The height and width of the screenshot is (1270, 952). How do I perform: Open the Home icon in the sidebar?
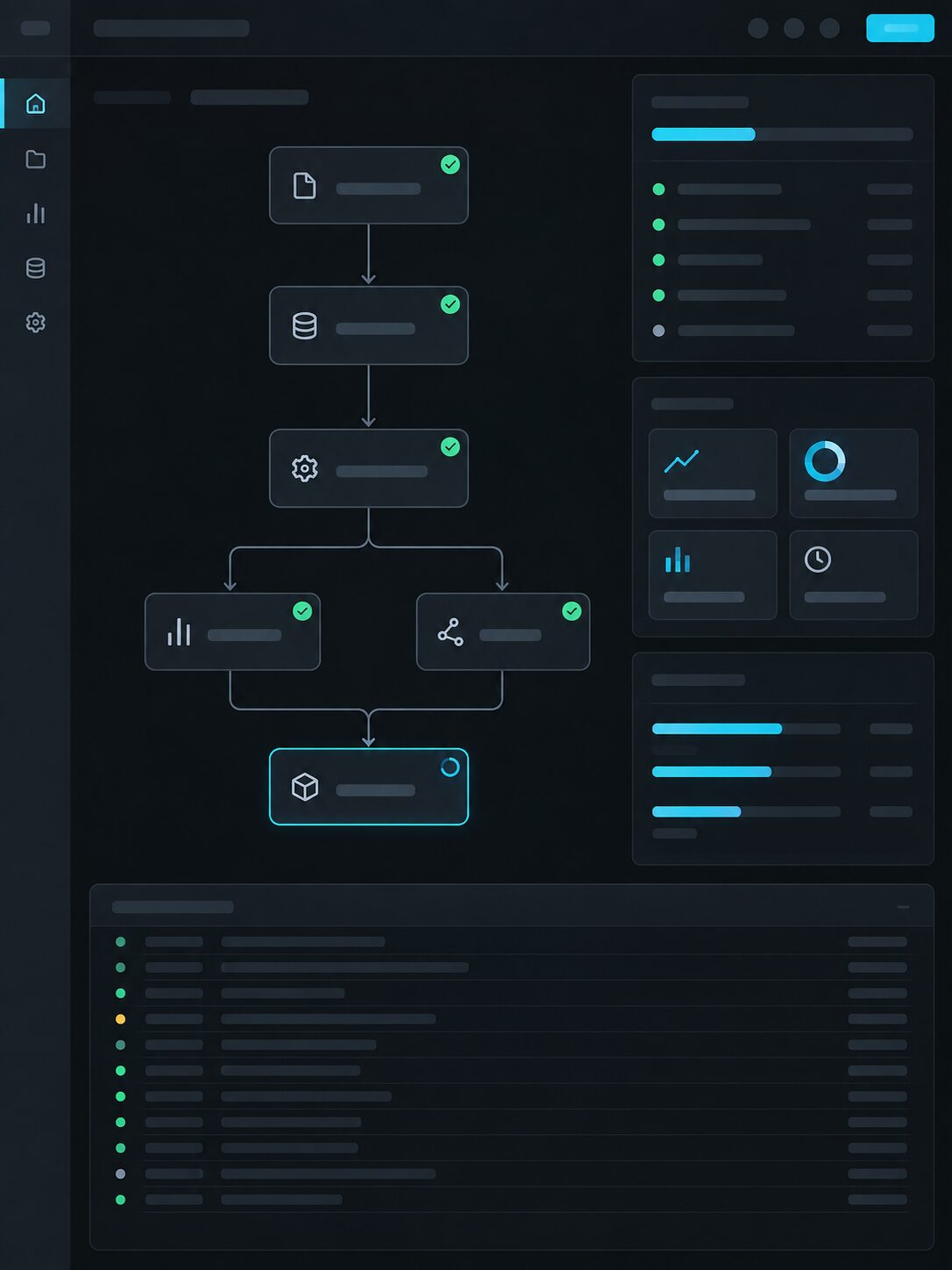click(x=36, y=104)
